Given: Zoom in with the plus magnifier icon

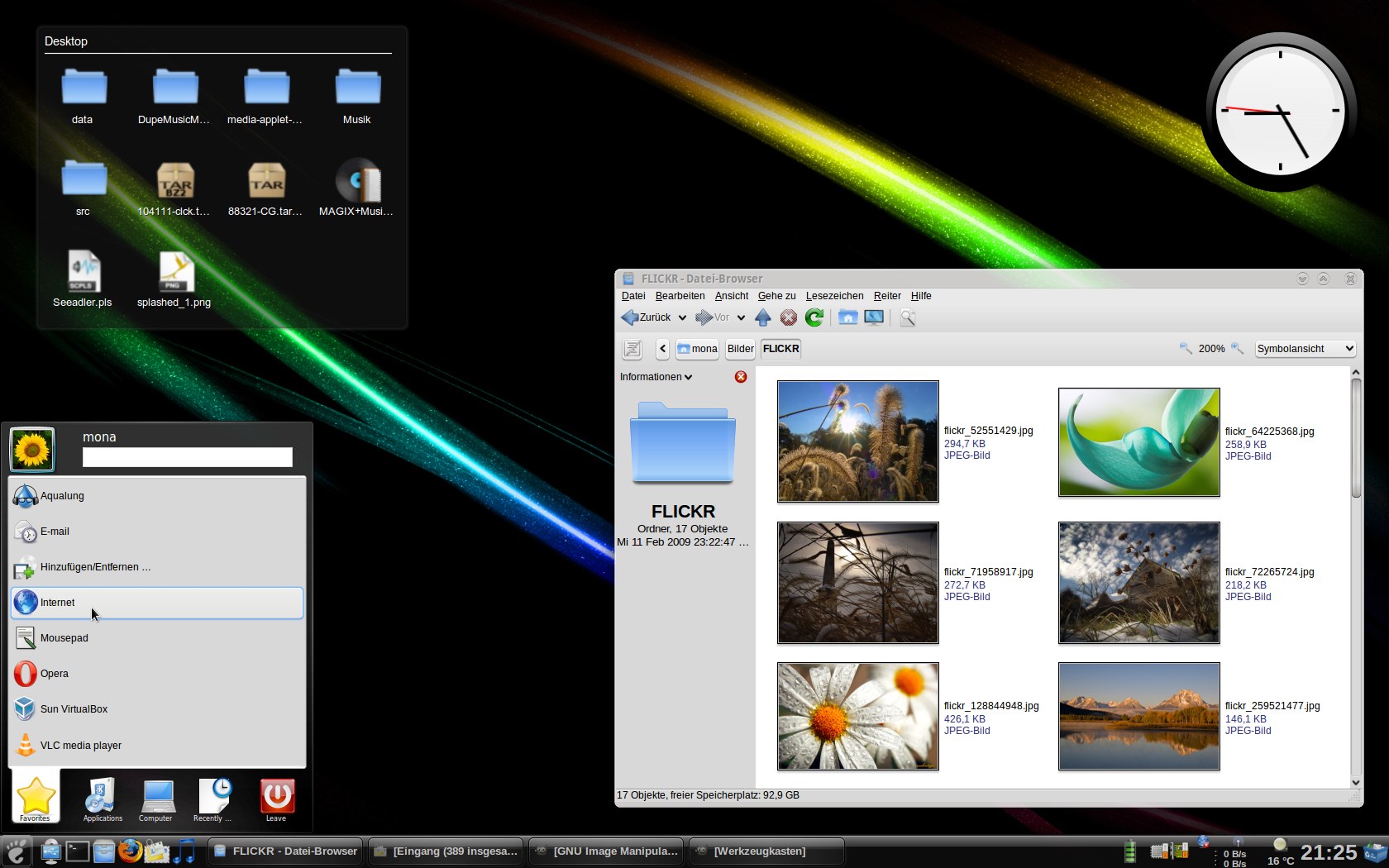Looking at the screenshot, I should coord(1237,348).
